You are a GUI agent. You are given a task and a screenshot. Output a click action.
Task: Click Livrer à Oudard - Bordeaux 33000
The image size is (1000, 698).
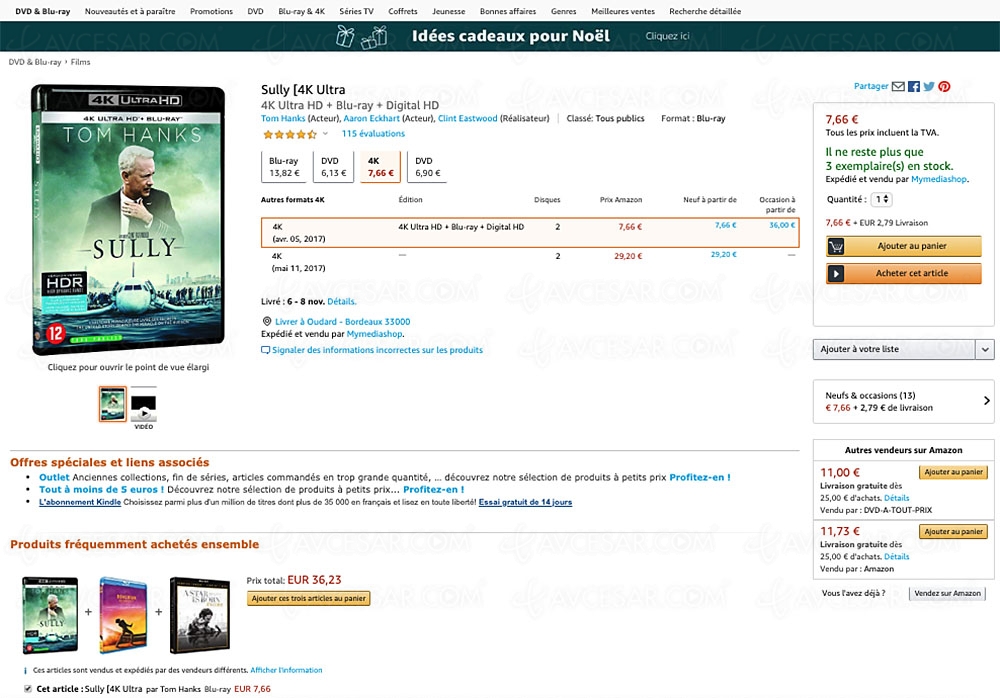click(342, 322)
